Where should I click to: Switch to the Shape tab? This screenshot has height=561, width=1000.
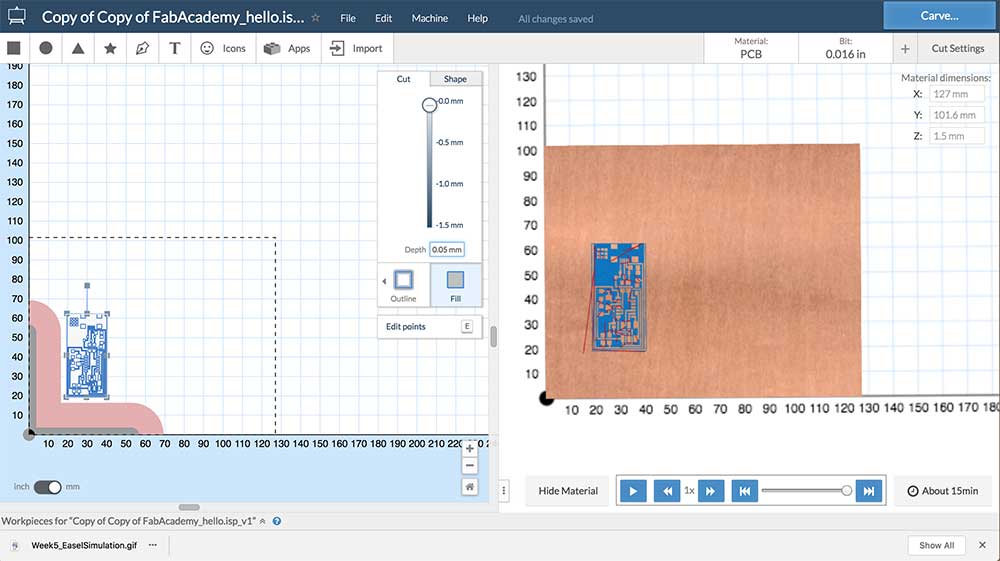[x=455, y=79]
